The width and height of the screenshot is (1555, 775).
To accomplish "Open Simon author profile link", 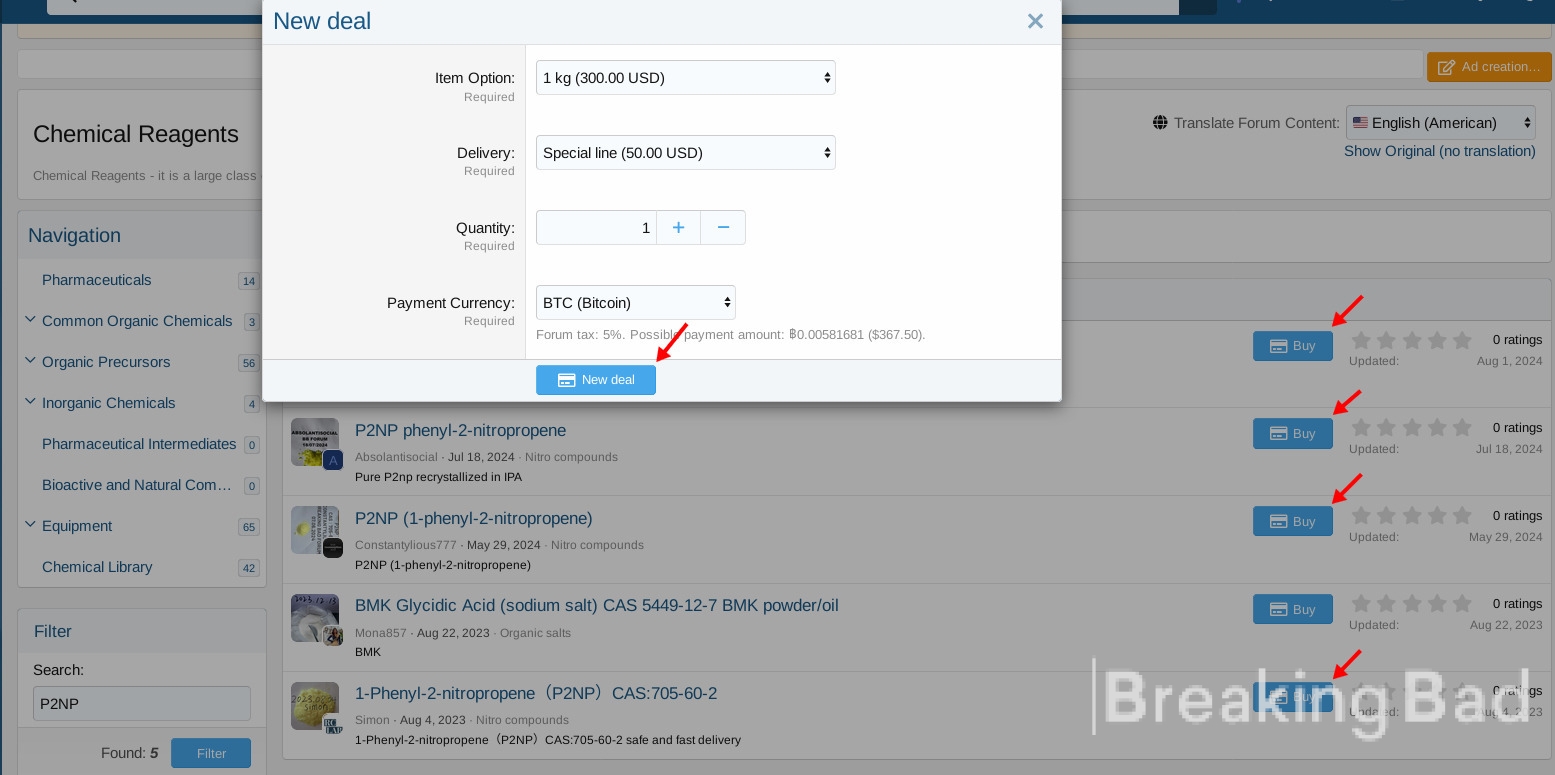I will coord(372,720).
